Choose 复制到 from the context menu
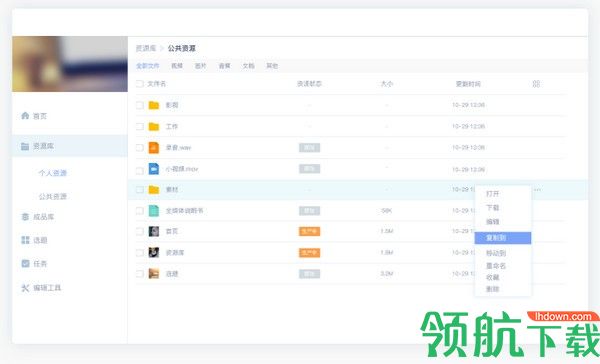The width and height of the screenshot is (600, 364). tap(503, 238)
